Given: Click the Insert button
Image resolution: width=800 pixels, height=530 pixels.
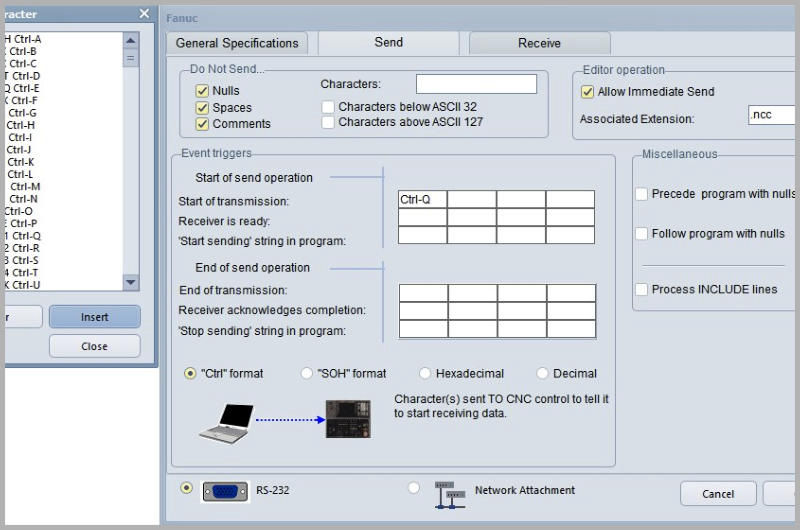Looking at the screenshot, I should click(94, 317).
